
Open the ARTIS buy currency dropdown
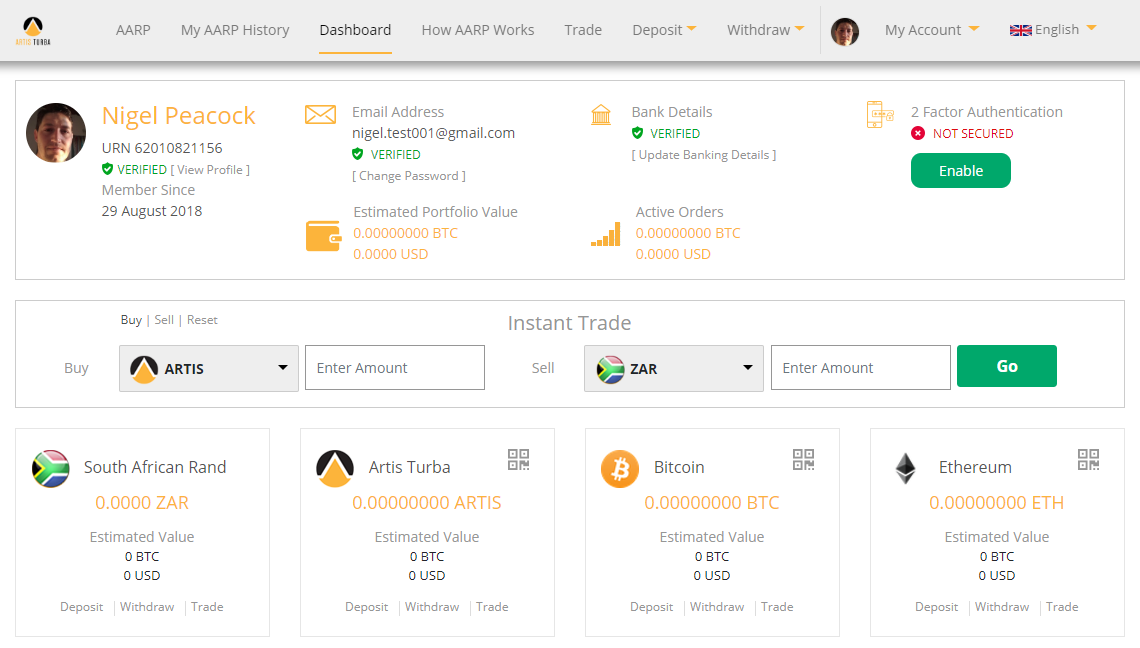pos(209,368)
